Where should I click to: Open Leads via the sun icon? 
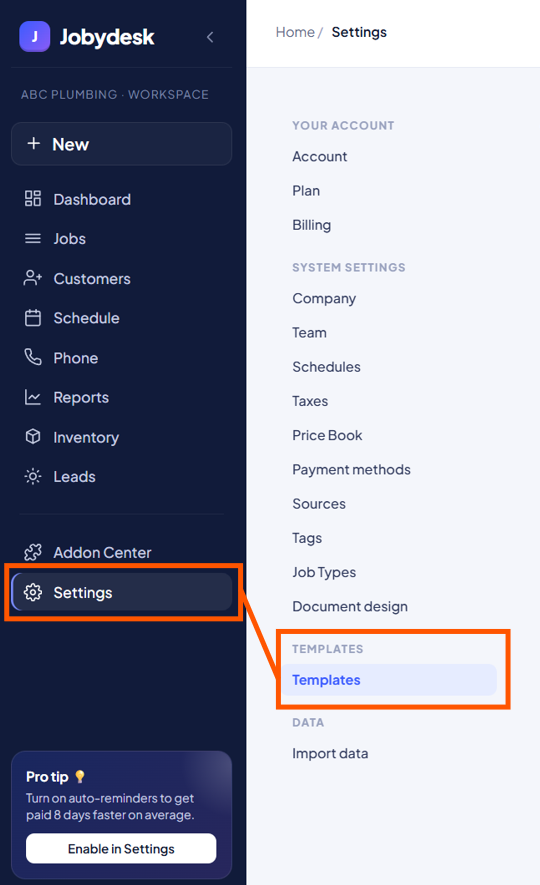click(33, 476)
